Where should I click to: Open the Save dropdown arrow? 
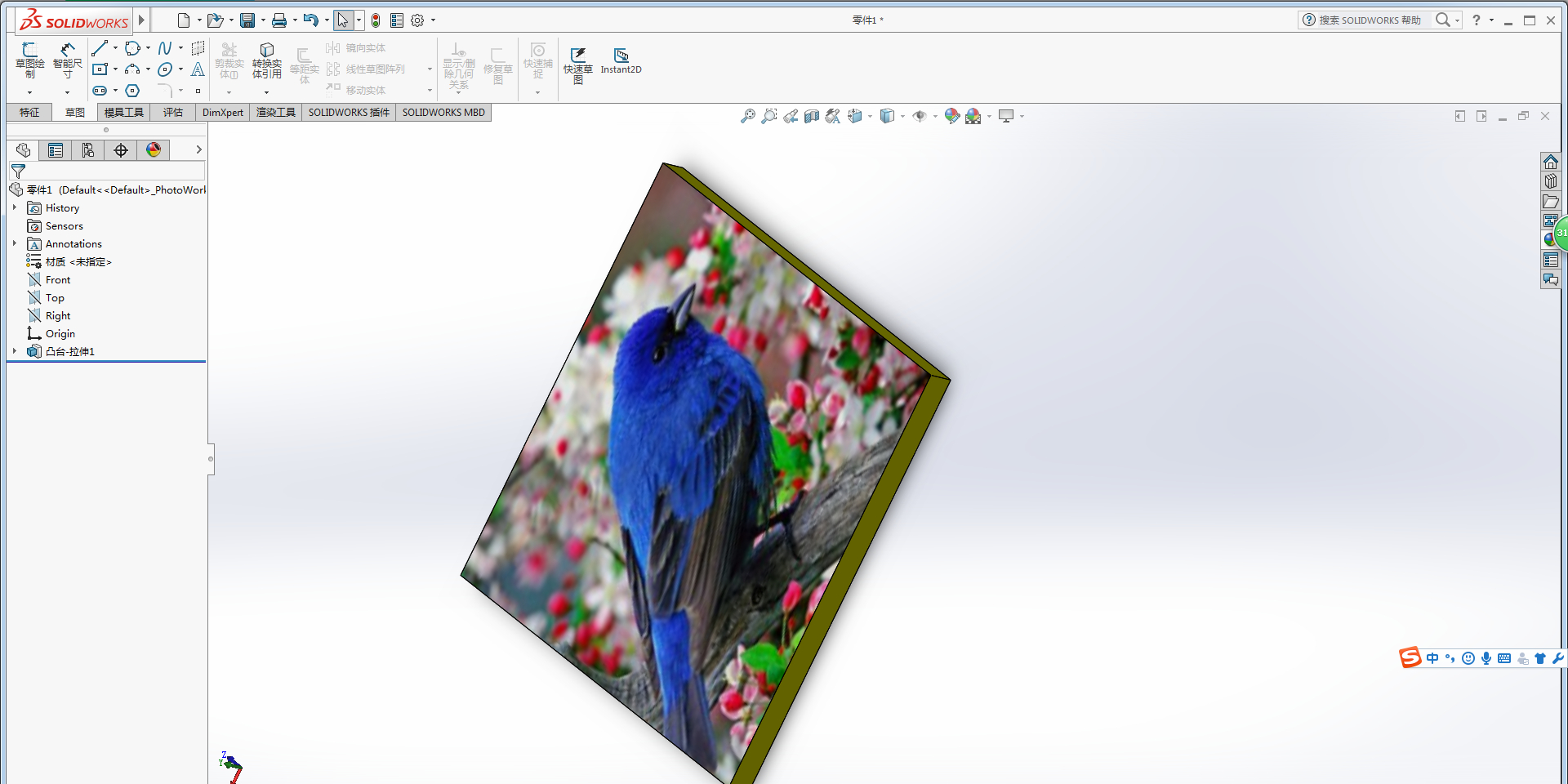point(263,20)
